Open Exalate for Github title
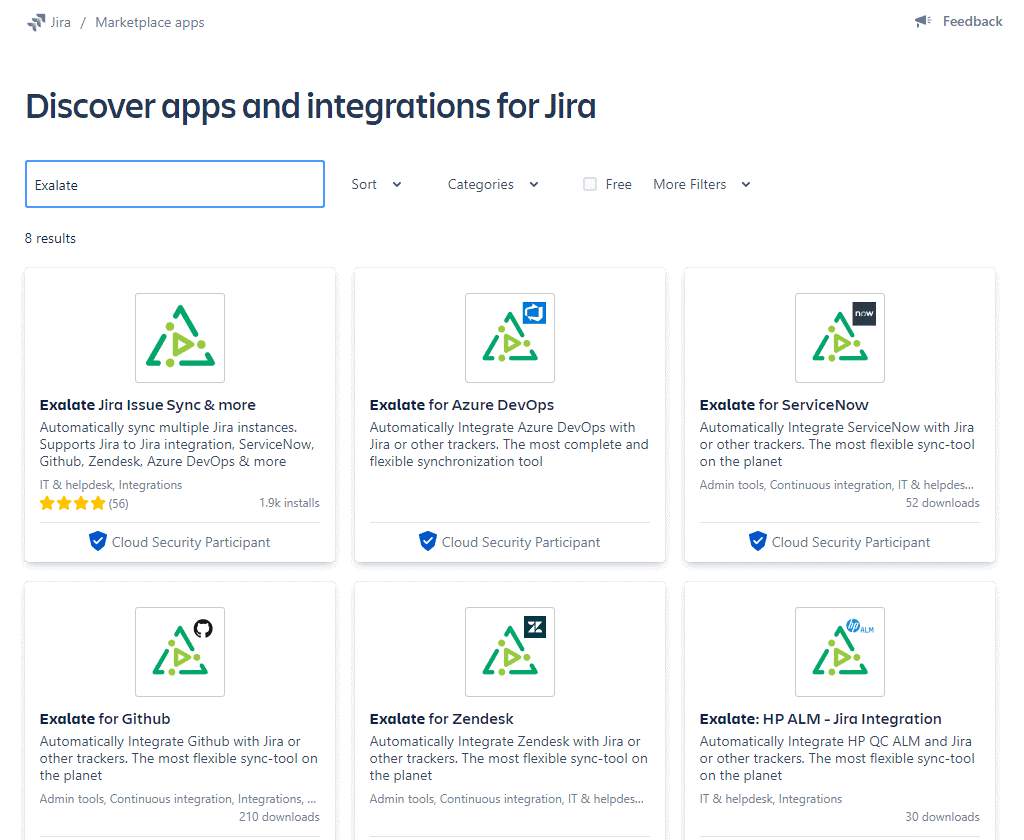This screenshot has height=840, width=1024. 105,719
